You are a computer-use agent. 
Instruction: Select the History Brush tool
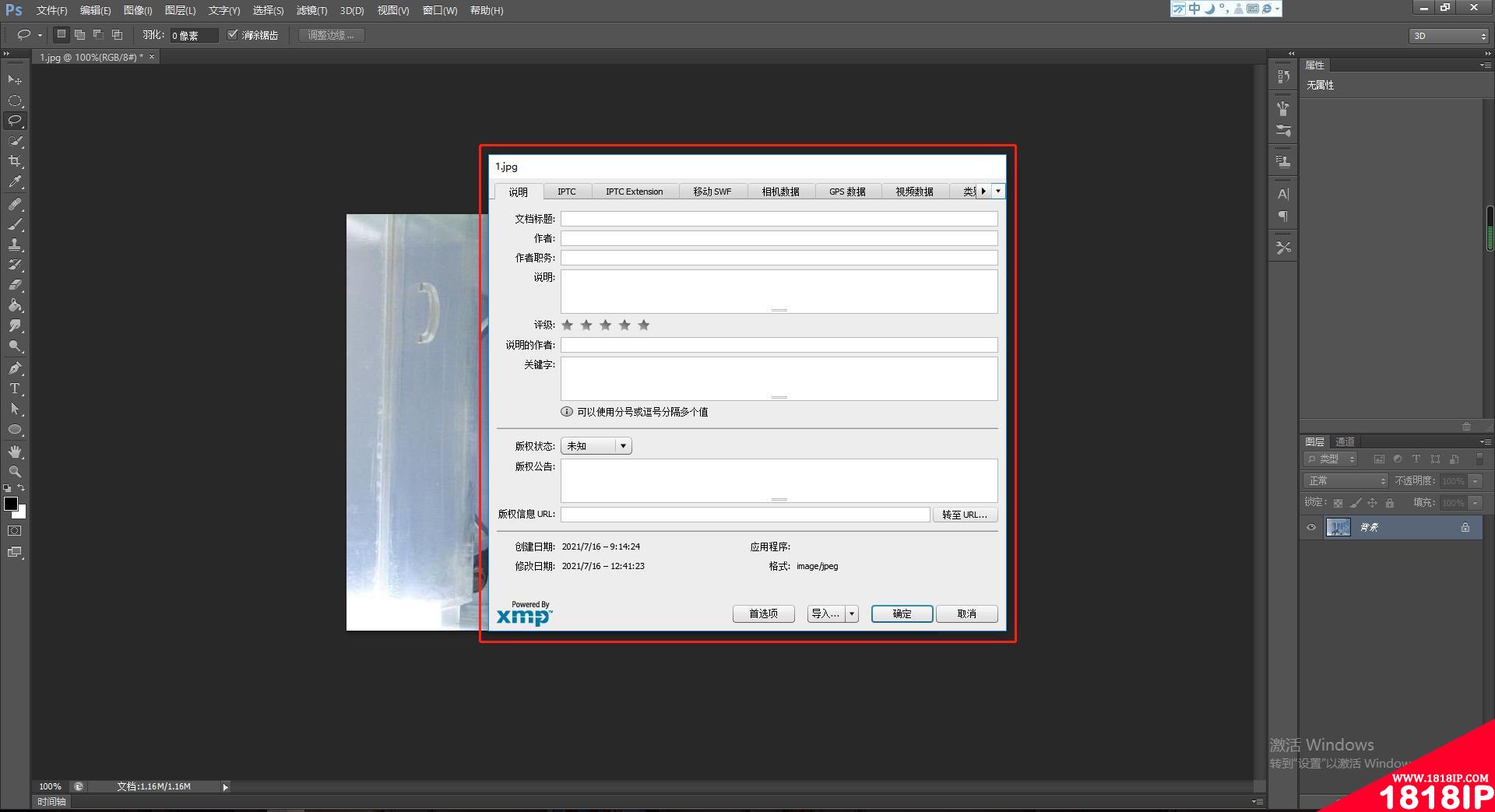point(15,265)
